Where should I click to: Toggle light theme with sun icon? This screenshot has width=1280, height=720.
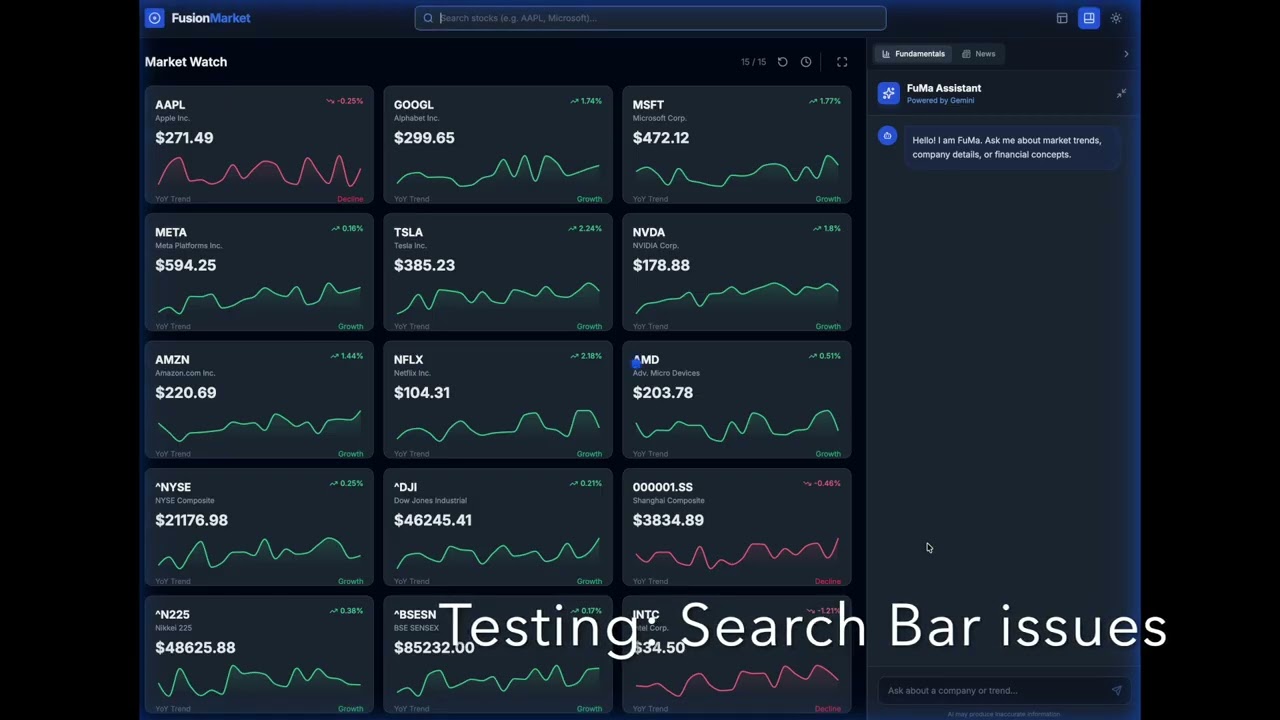(x=1116, y=18)
